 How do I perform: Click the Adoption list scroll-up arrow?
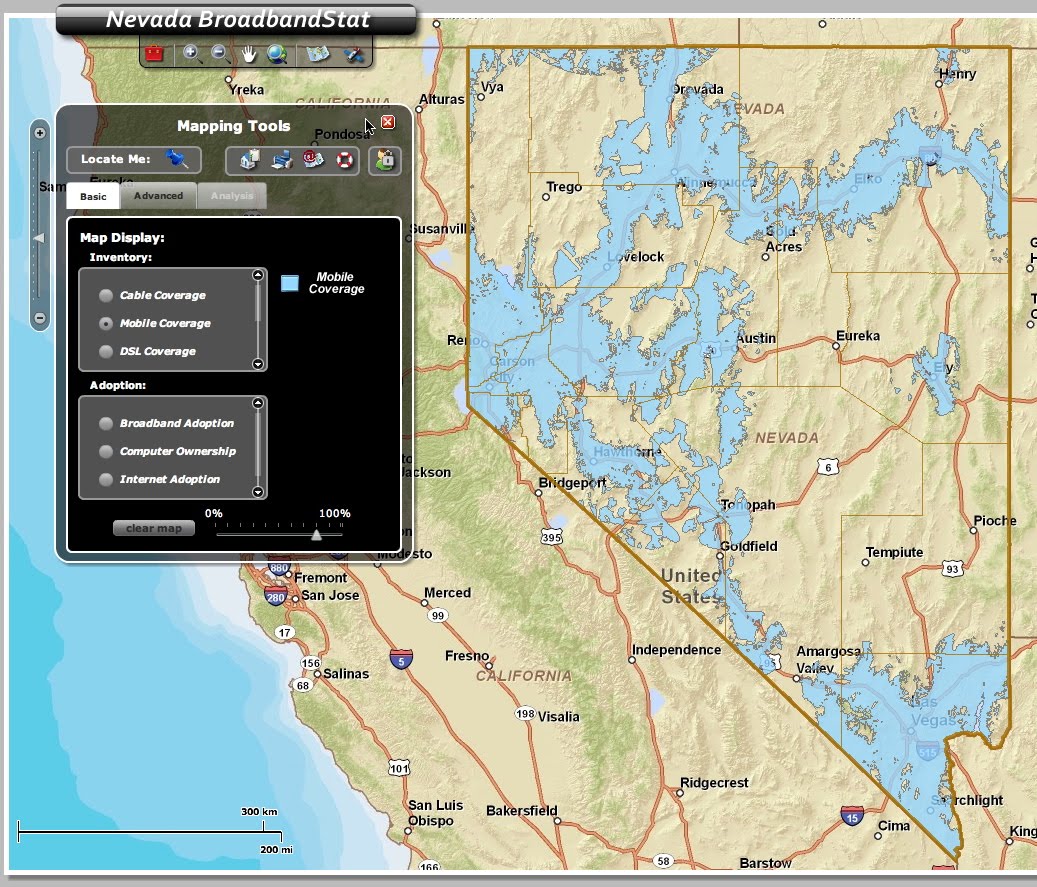point(258,403)
